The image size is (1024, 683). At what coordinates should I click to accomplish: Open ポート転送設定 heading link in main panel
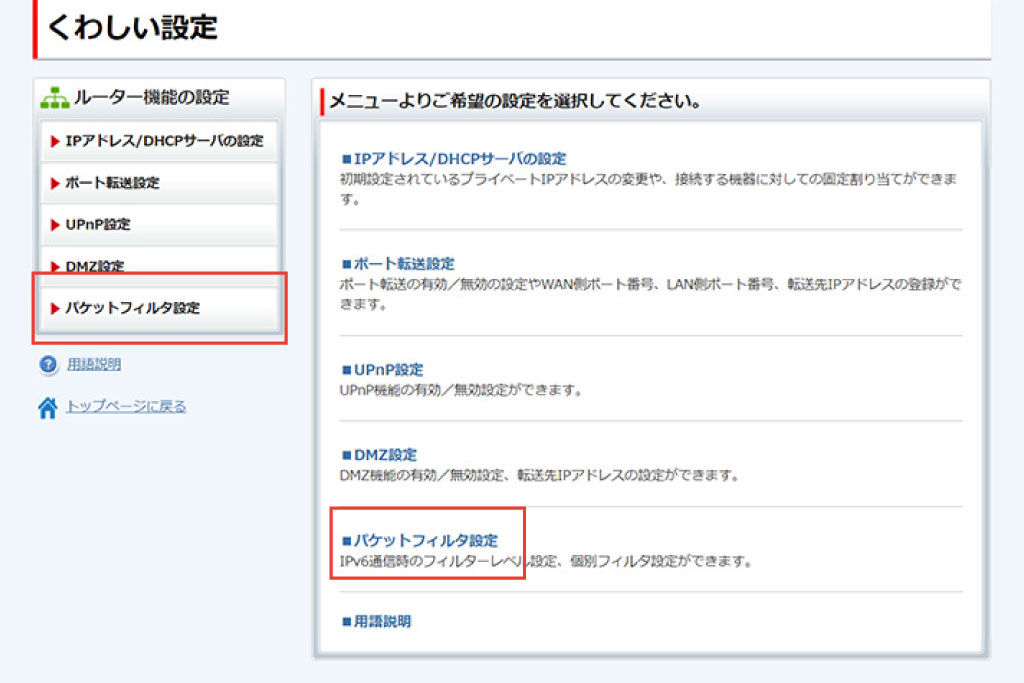tap(404, 264)
